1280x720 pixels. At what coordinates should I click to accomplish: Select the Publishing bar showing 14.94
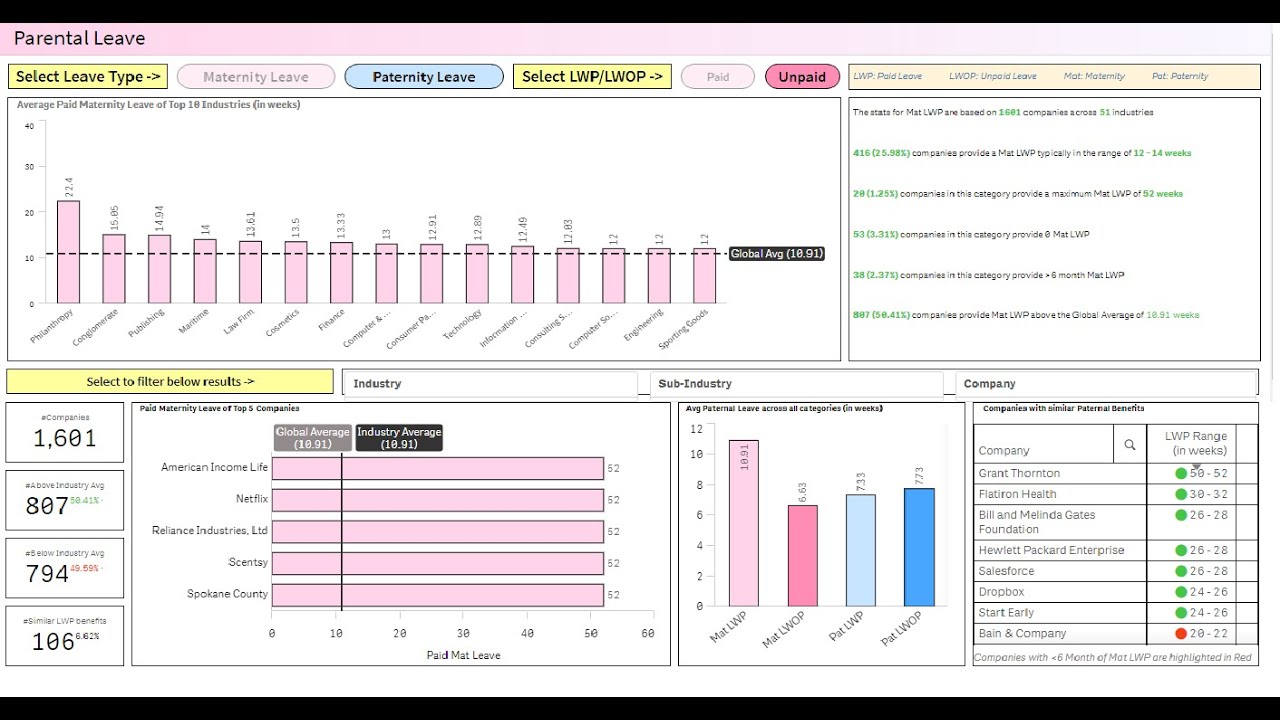pos(160,269)
